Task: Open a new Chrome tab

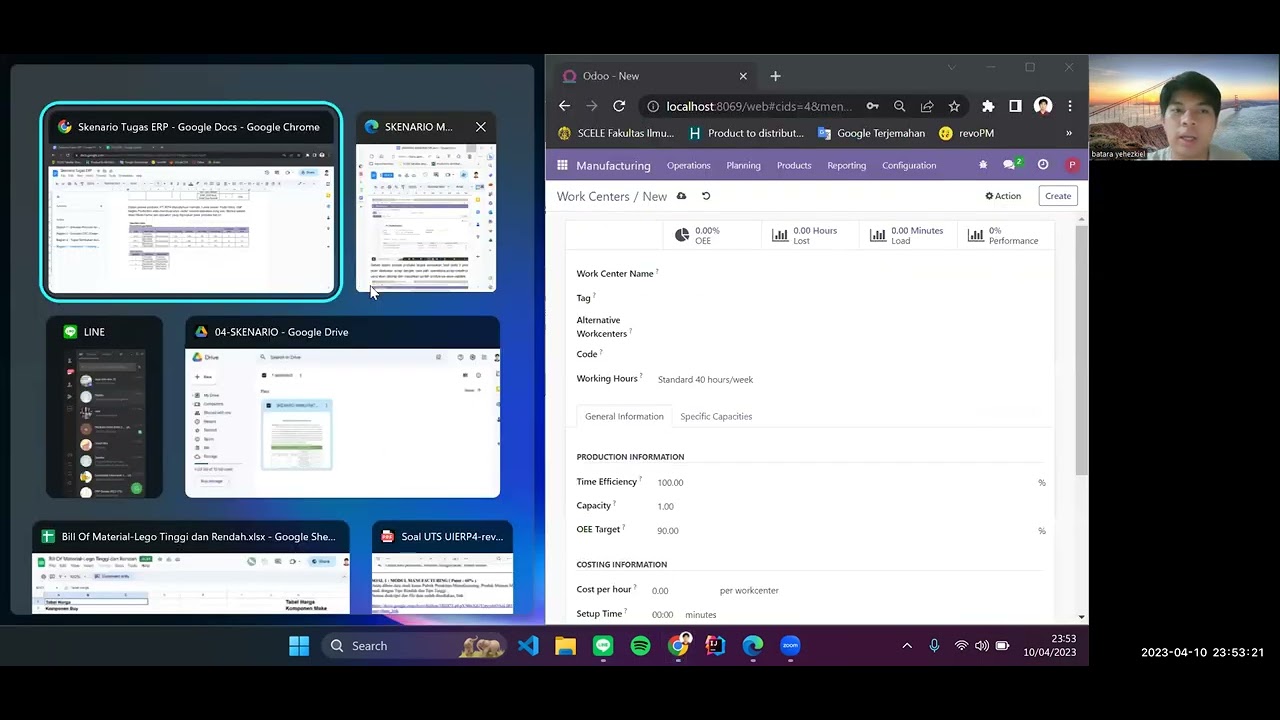Action: tap(775, 76)
